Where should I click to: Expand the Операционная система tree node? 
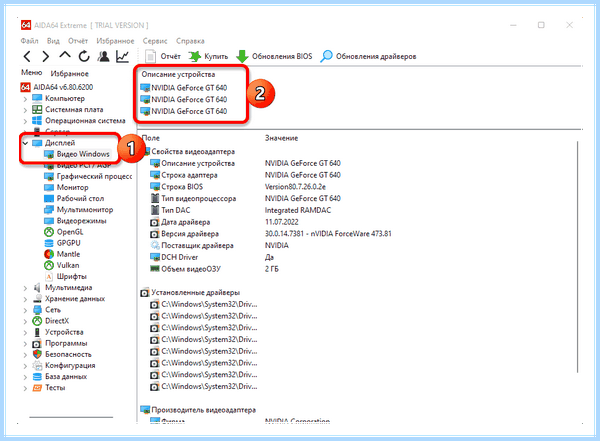(x=25, y=121)
